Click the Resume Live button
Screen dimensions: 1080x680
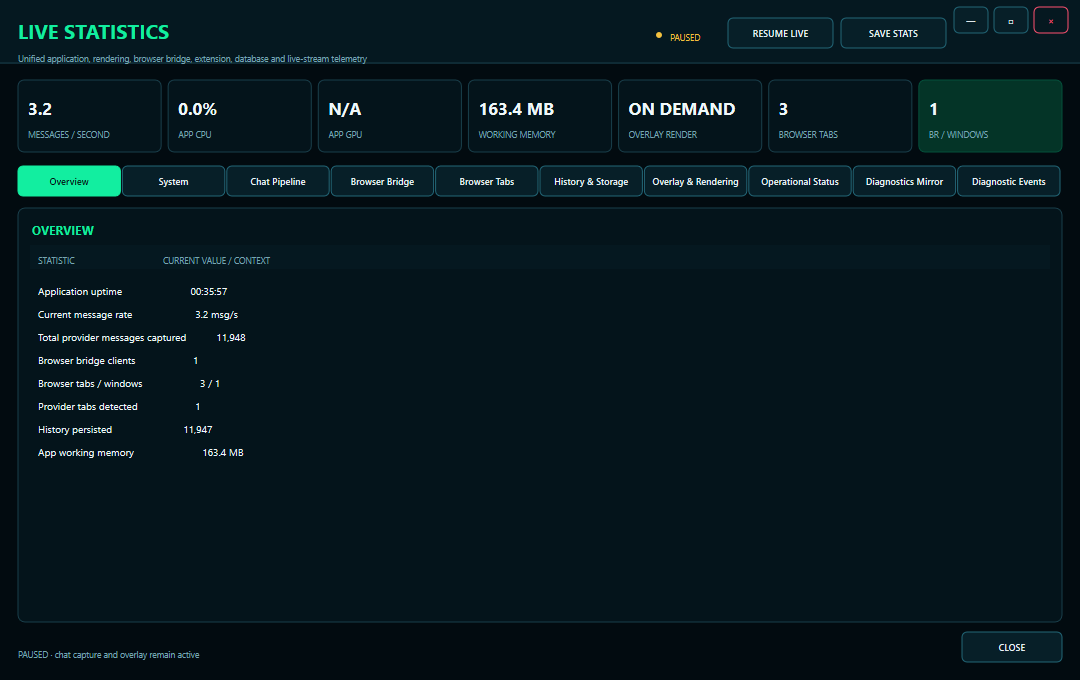[780, 33]
